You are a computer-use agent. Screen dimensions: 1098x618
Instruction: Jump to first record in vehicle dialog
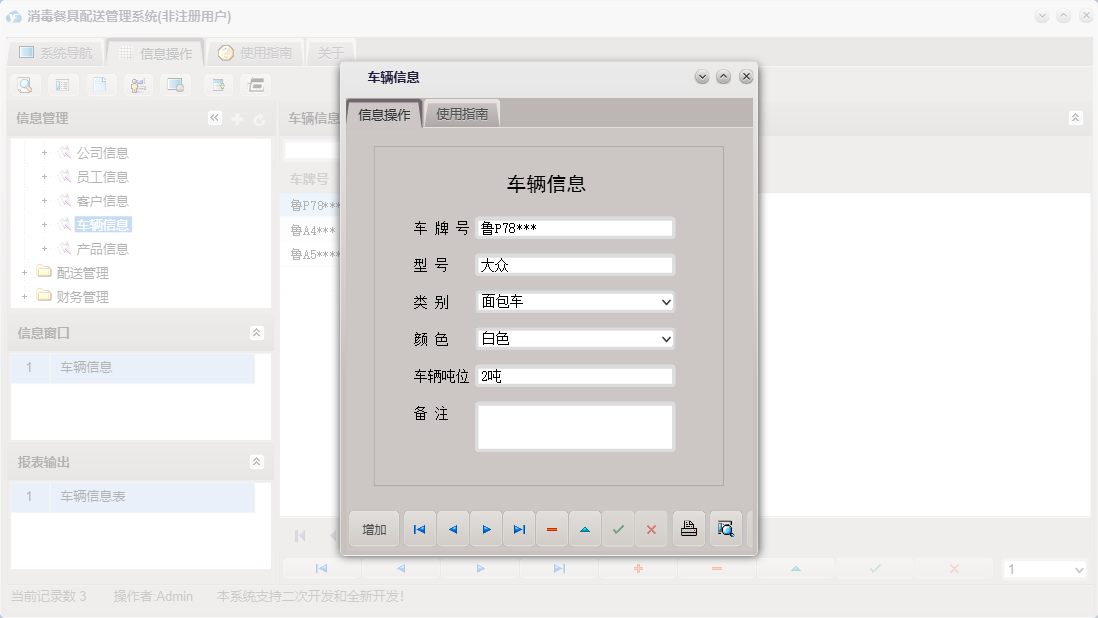tap(419, 529)
